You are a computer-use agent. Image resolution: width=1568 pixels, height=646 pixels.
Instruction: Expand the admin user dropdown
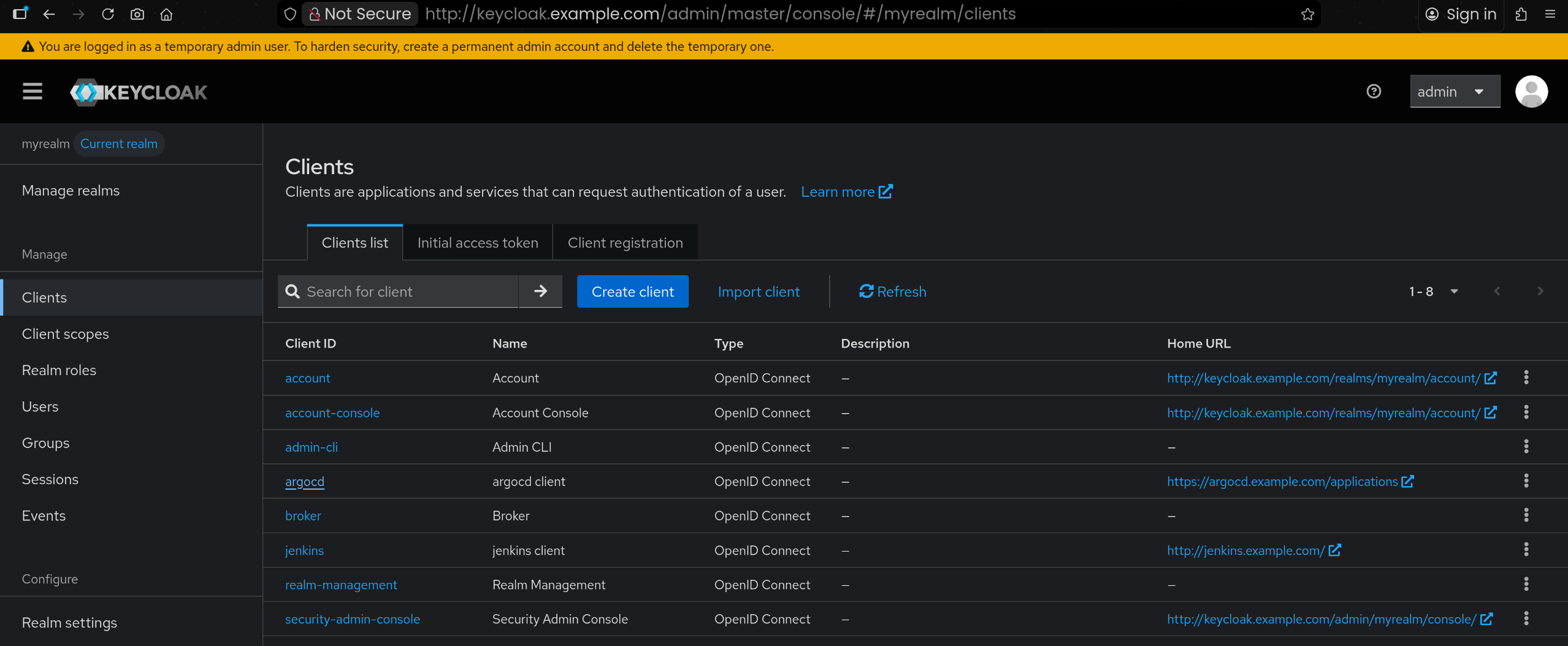tap(1455, 91)
